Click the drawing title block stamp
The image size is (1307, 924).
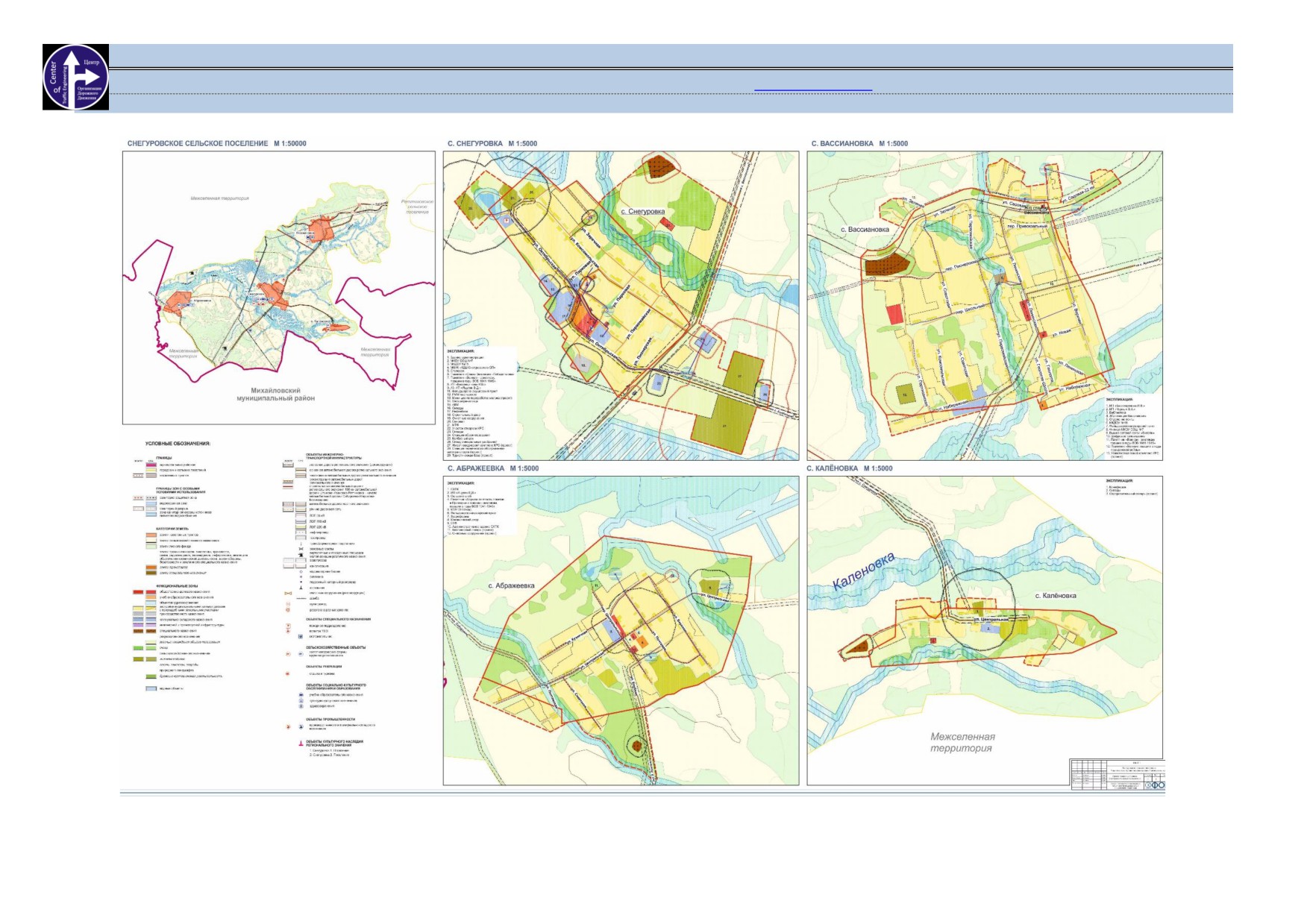(x=1118, y=774)
